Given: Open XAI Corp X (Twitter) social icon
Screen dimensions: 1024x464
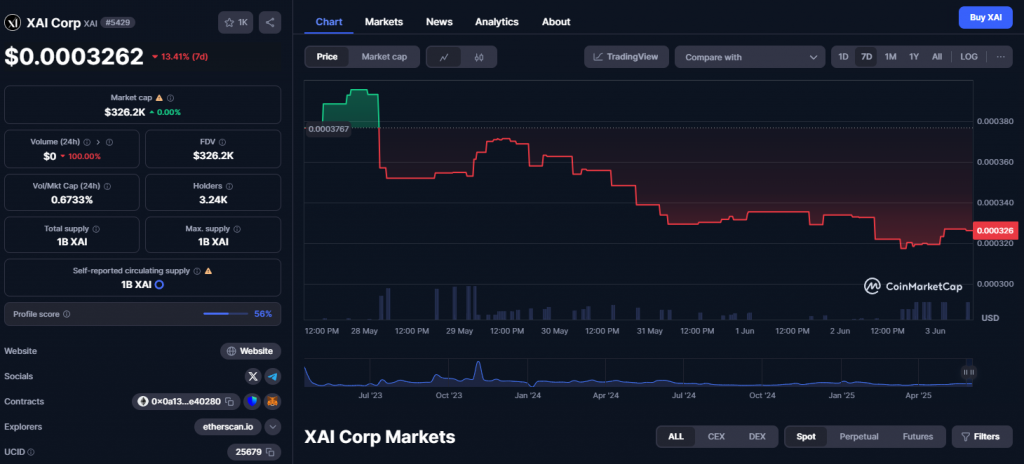Looking at the screenshot, I should (253, 376).
